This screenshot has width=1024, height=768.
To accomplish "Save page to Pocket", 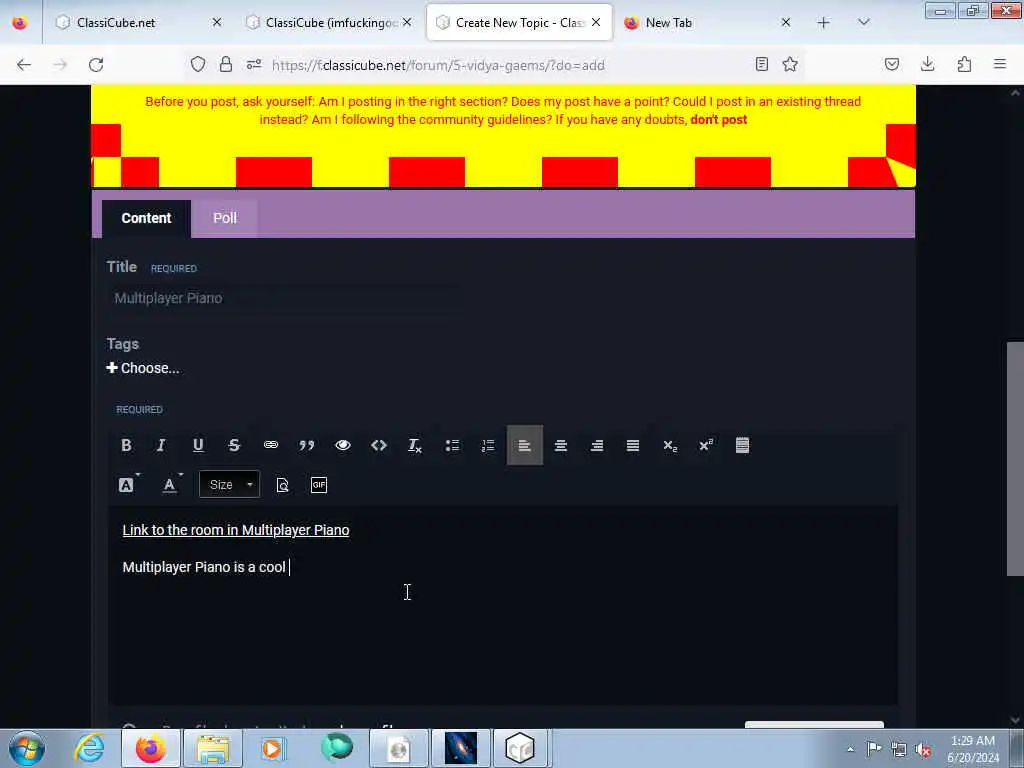I will pos(892,64).
